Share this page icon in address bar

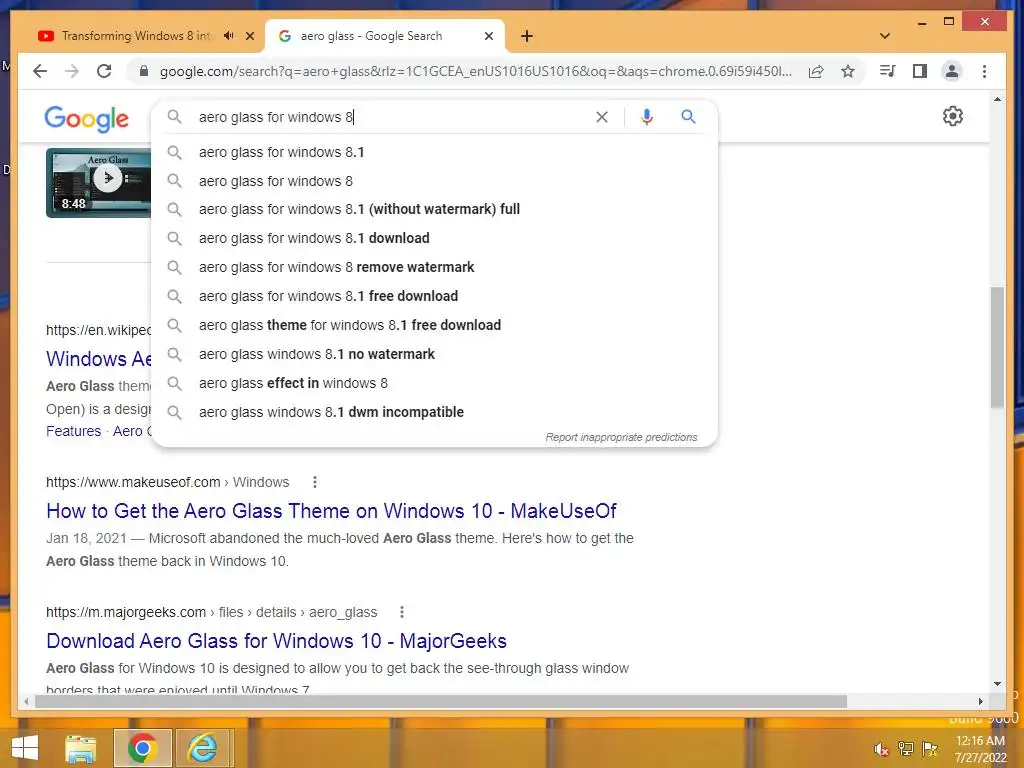click(816, 71)
